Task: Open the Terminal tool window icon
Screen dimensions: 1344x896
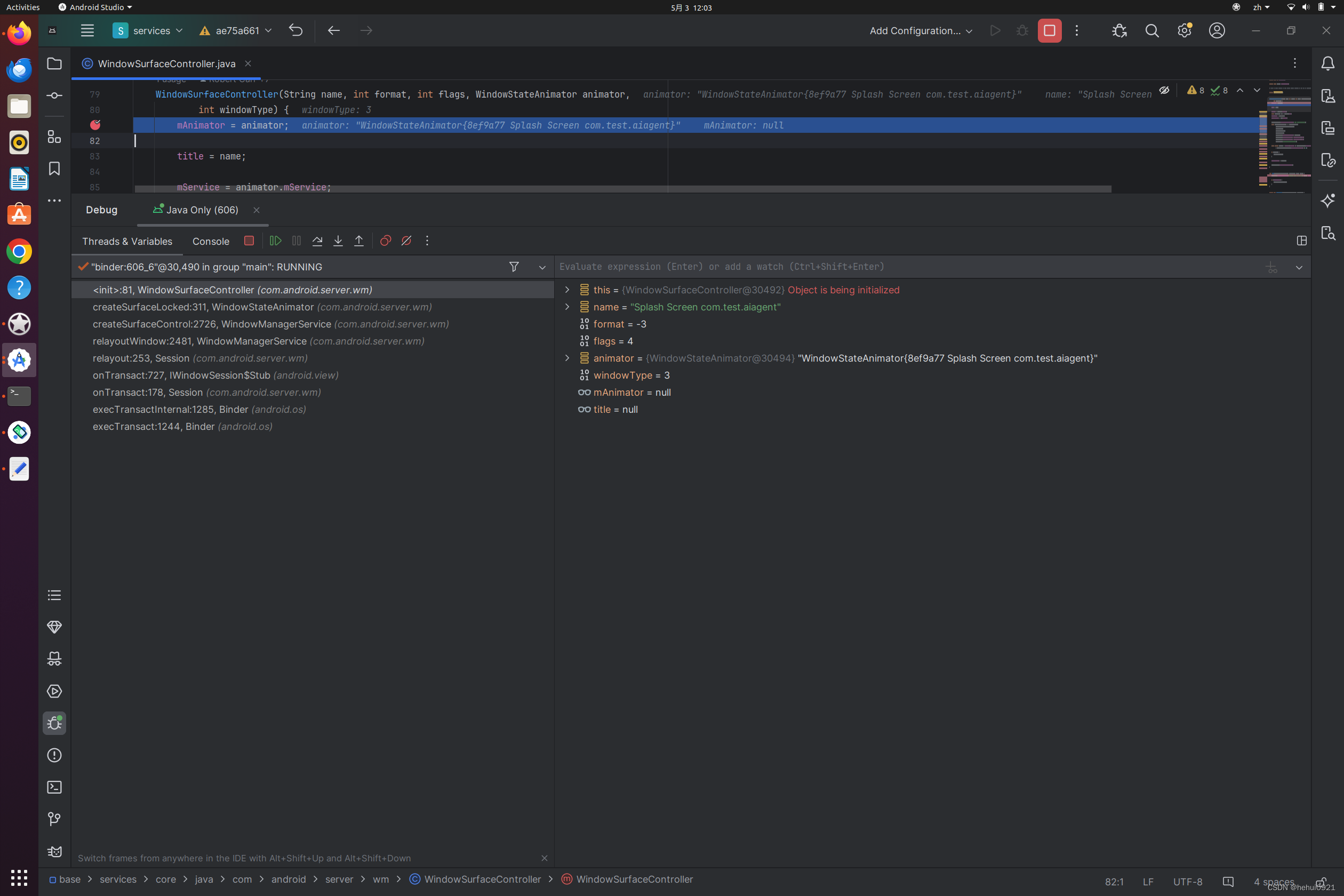Action: click(x=54, y=787)
